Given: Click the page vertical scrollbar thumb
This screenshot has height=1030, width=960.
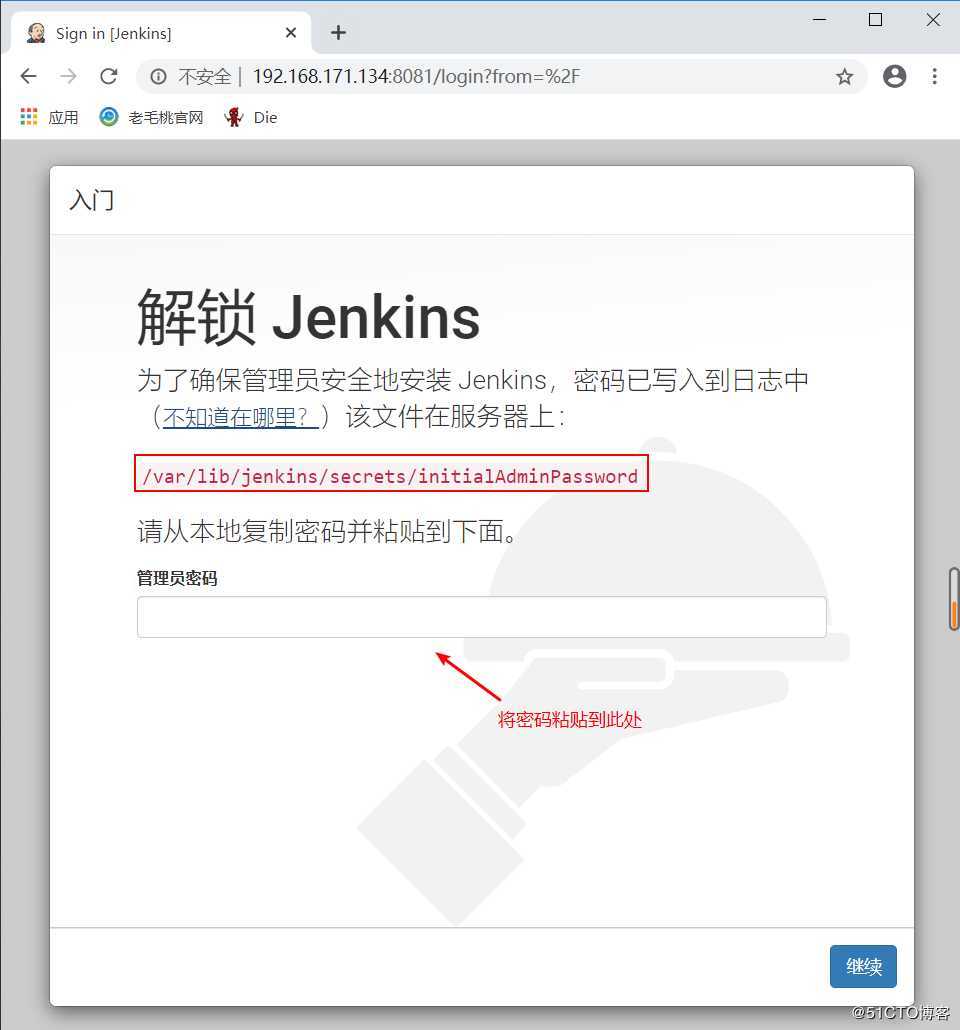Looking at the screenshot, I should [x=953, y=599].
